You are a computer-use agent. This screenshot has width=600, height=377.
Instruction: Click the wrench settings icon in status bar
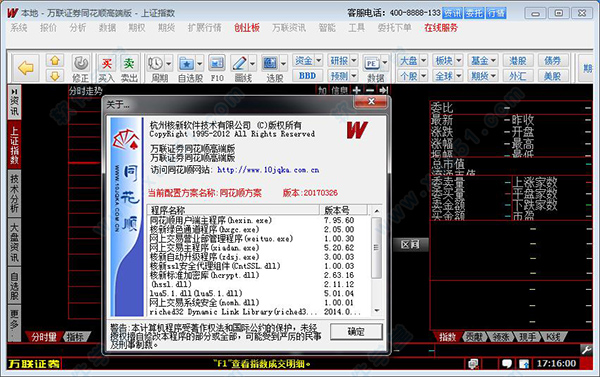click(586, 349)
